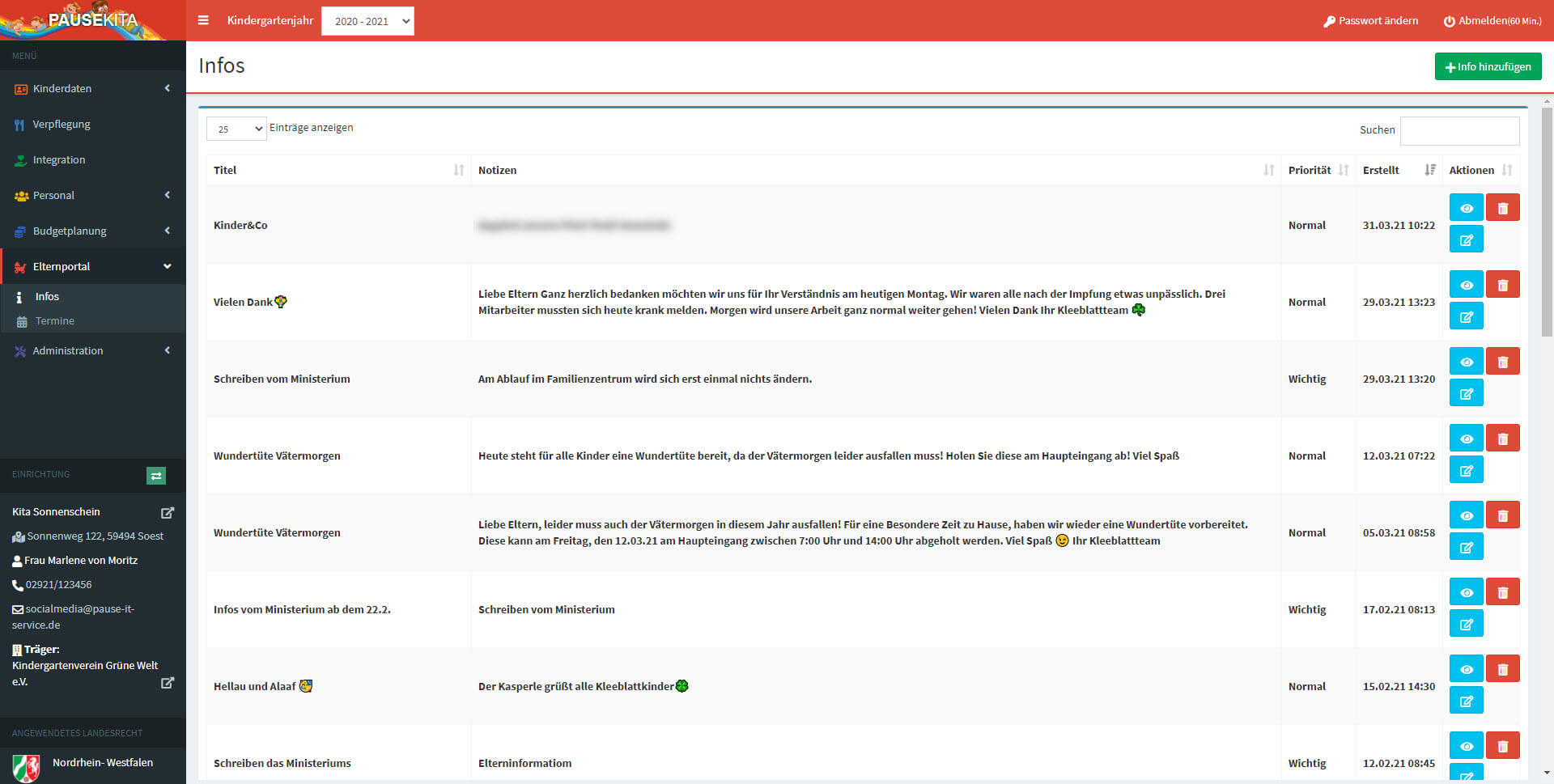The height and width of the screenshot is (784, 1554).
Task: Open the Kindergartenjahr 2020 - 2021 dropdown
Action: pyautogui.click(x=367, y=21)
